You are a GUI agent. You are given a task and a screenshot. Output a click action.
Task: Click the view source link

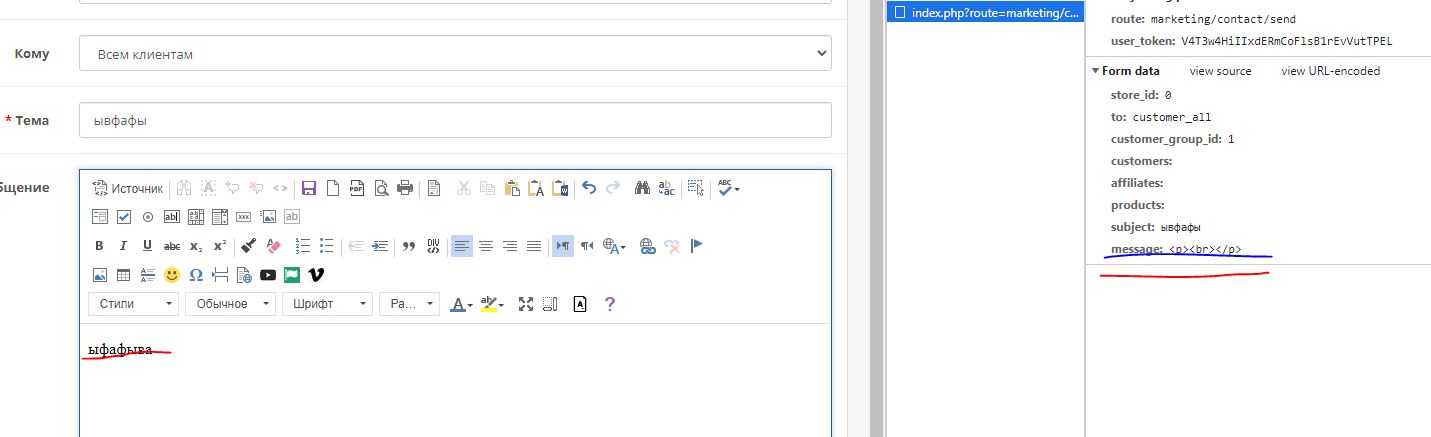click(x=1220, y=71)
